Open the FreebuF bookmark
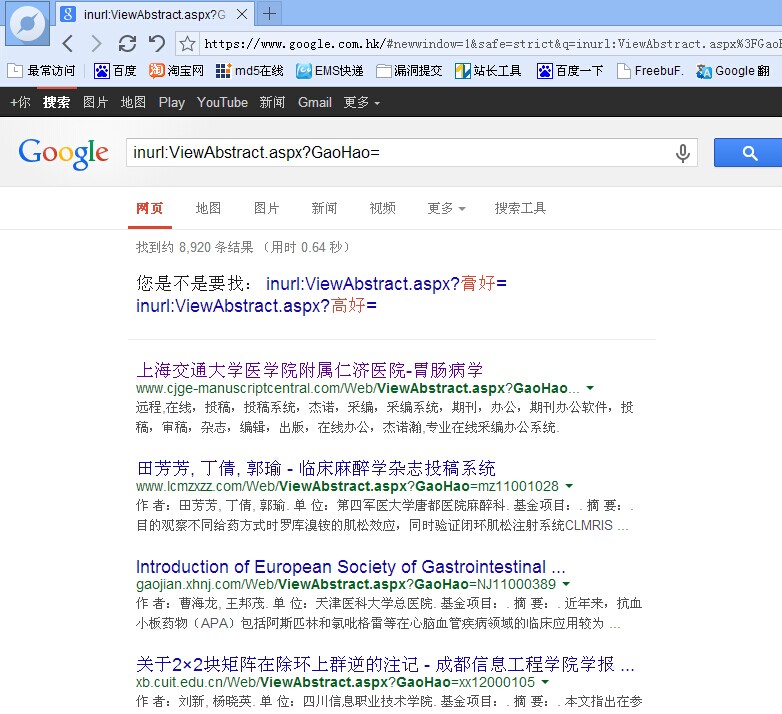 pos(650,71)
